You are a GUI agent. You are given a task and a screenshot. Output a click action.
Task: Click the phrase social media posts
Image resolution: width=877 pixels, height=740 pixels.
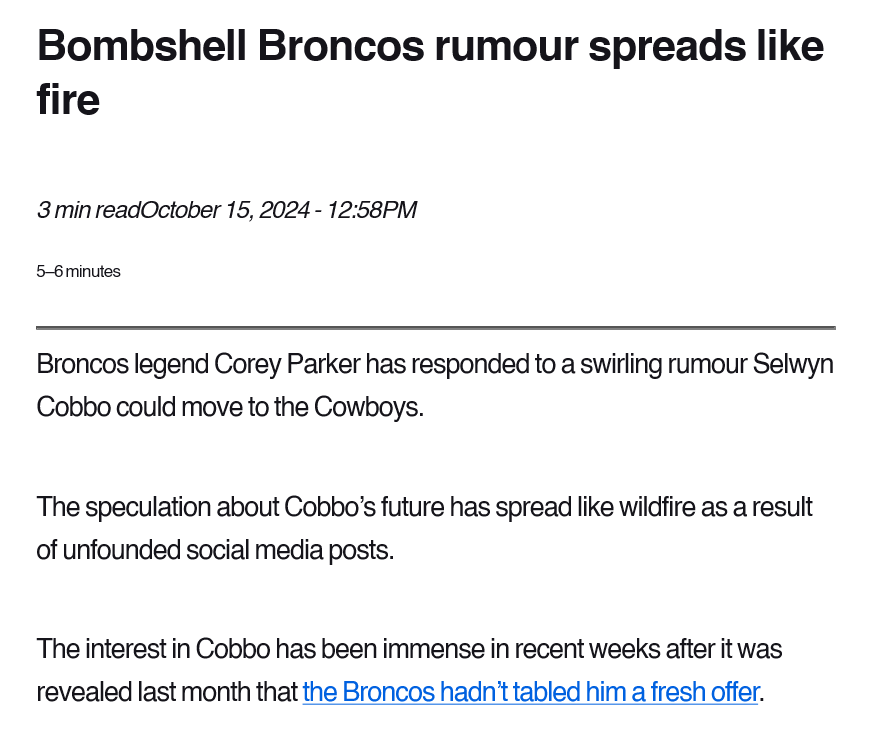(x=290, y=550)
